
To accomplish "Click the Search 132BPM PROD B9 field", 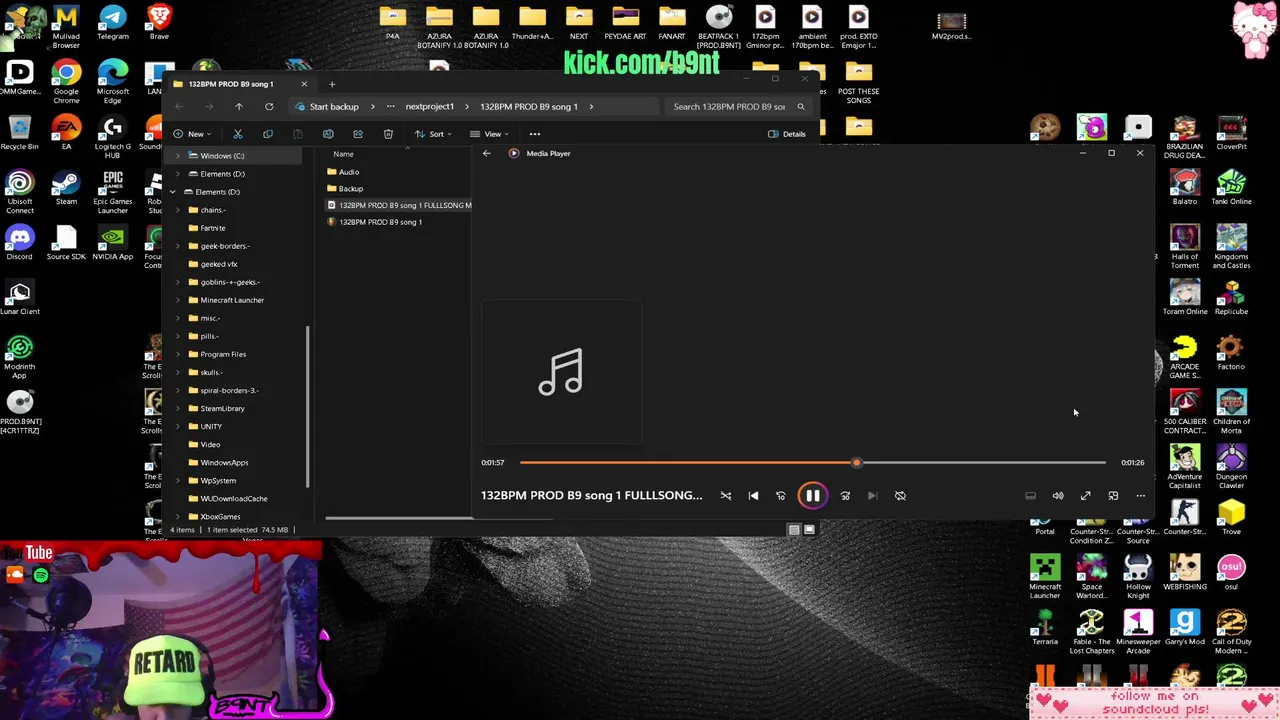I will [738, 106].
